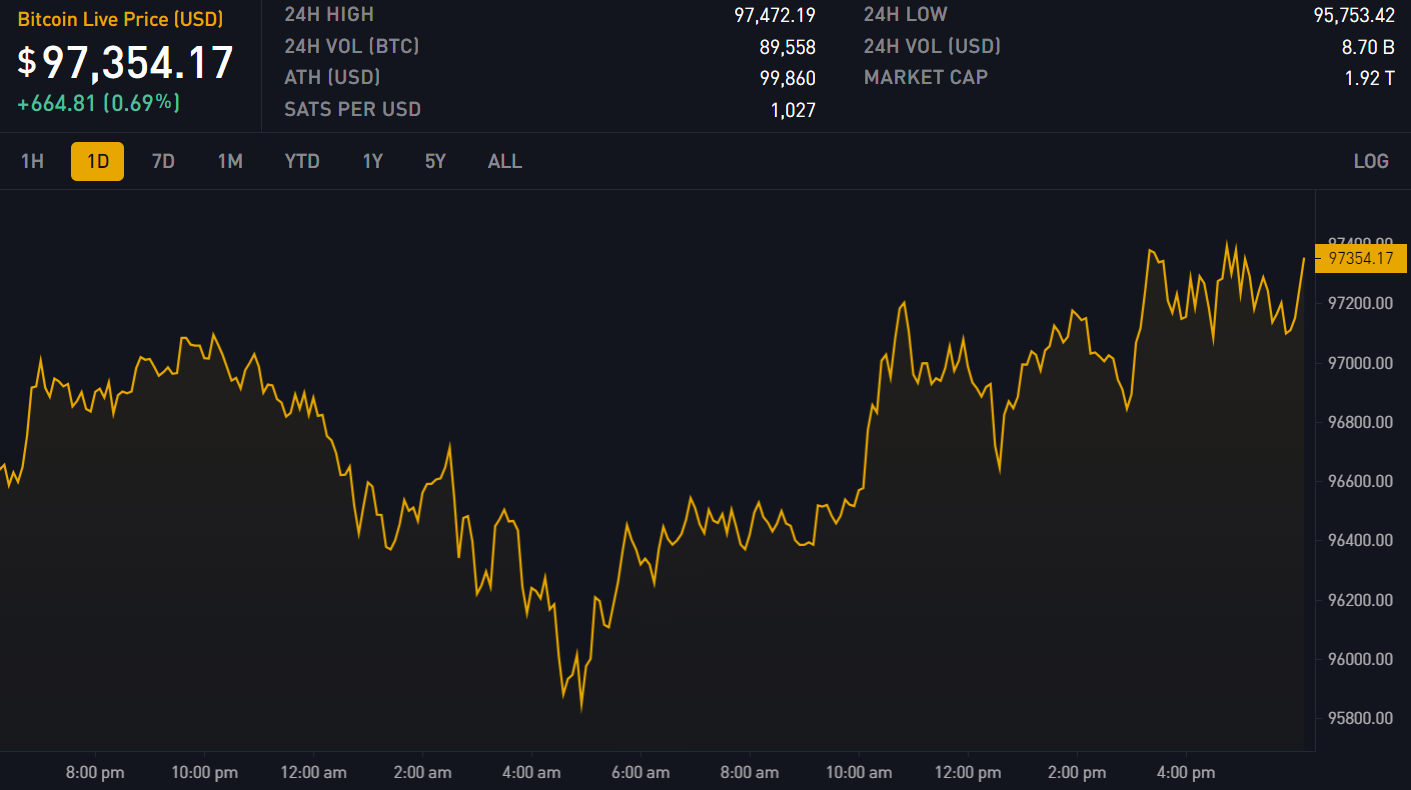Switch chart to the 1H range
Screen dimensions: 1411x790
(32, 161)
